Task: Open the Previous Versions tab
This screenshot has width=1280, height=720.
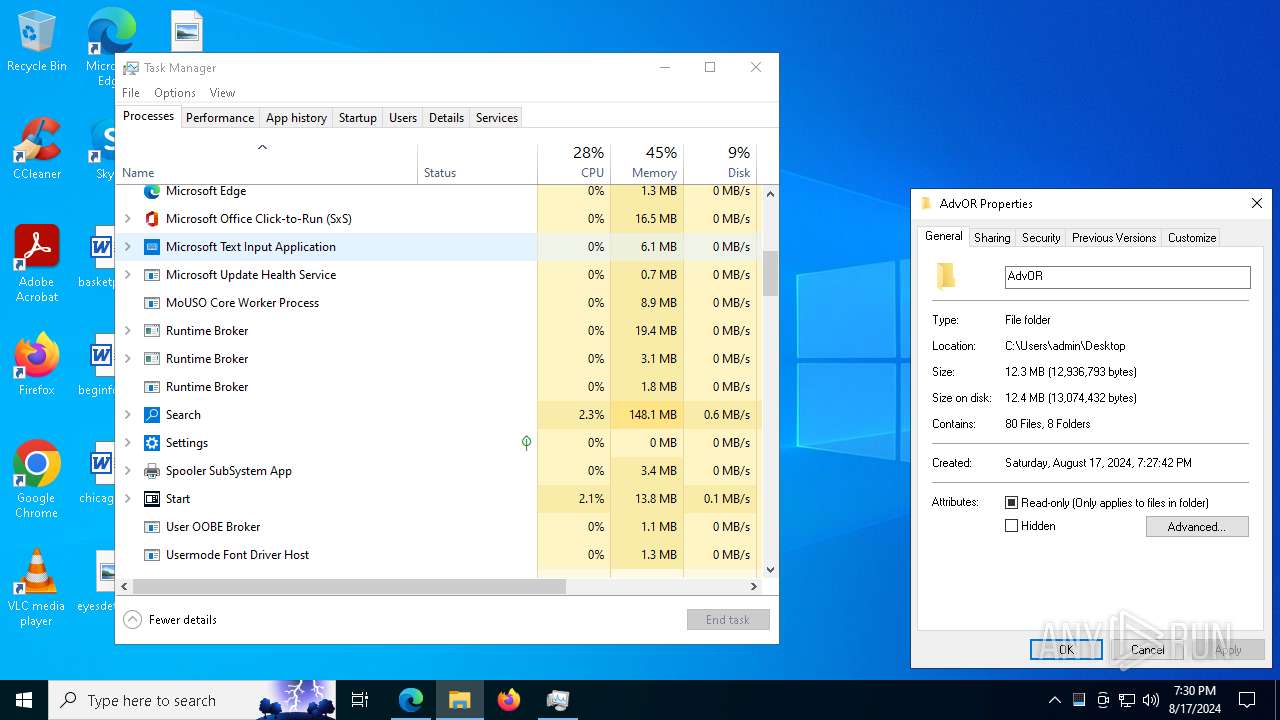Action: click(1114, 238)
